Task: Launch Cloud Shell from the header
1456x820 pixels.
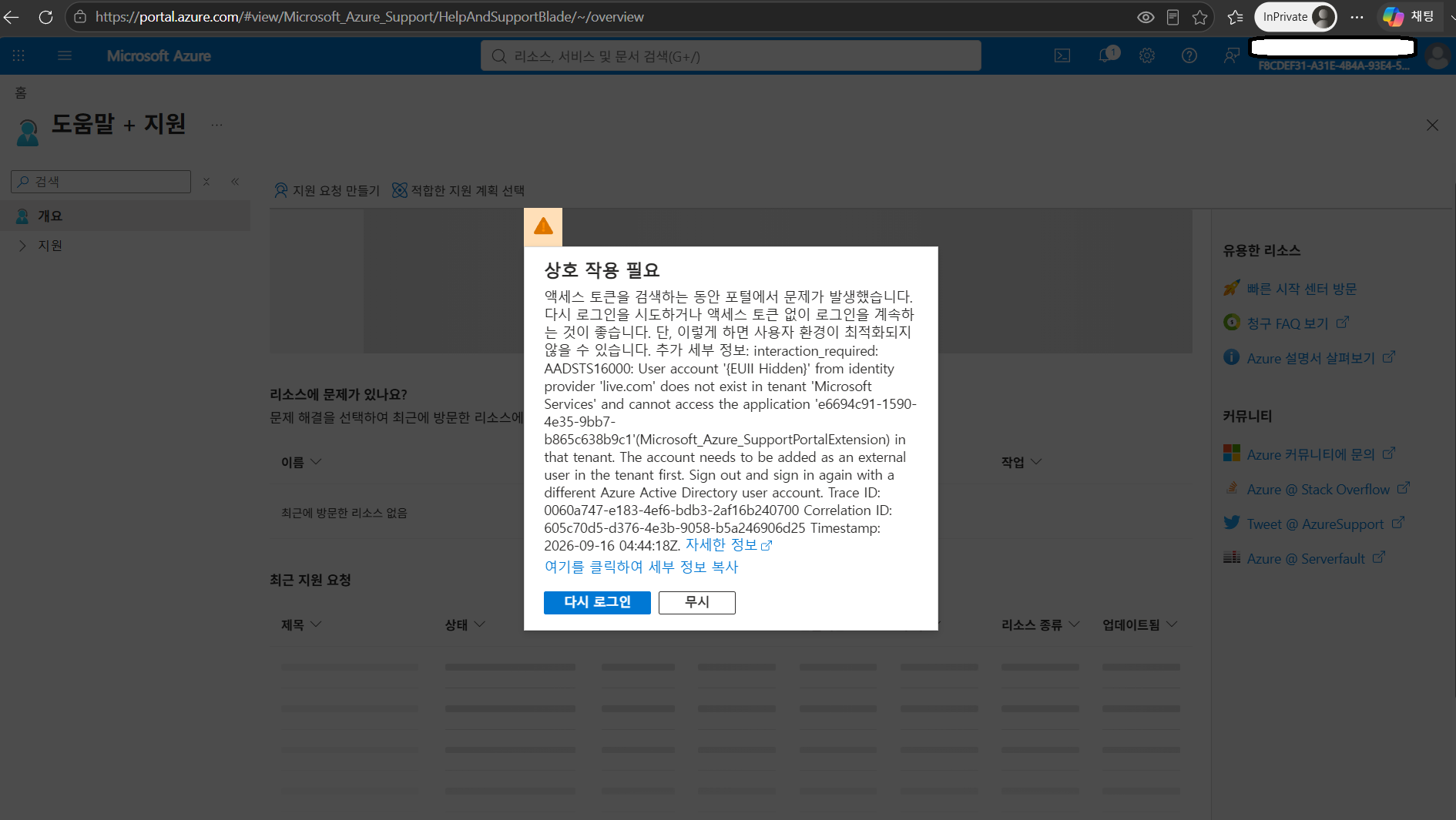Action: (x=1062, y=55)
